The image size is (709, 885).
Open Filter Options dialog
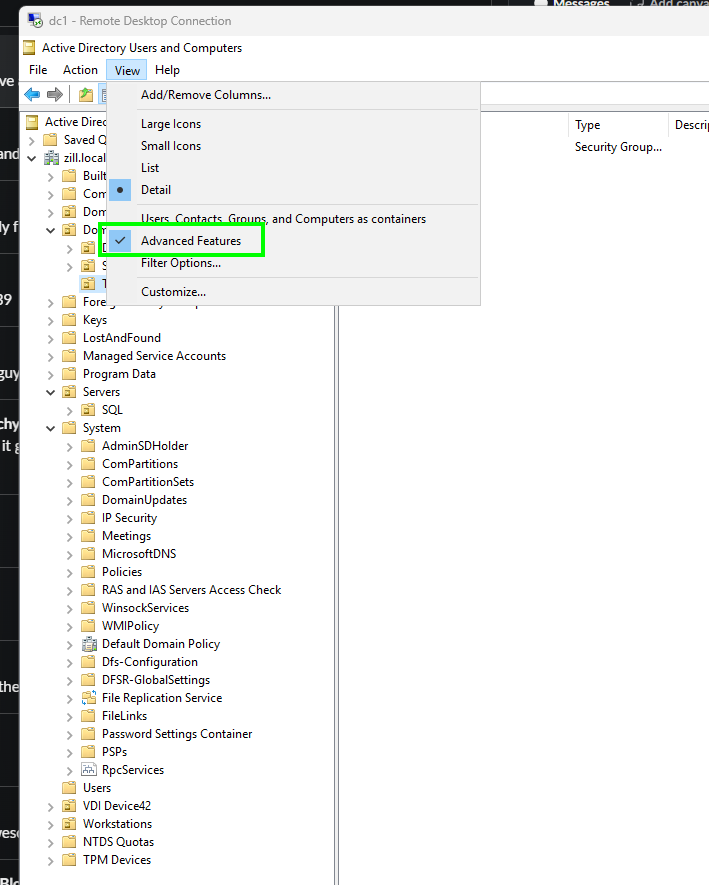tap(180, 263)
